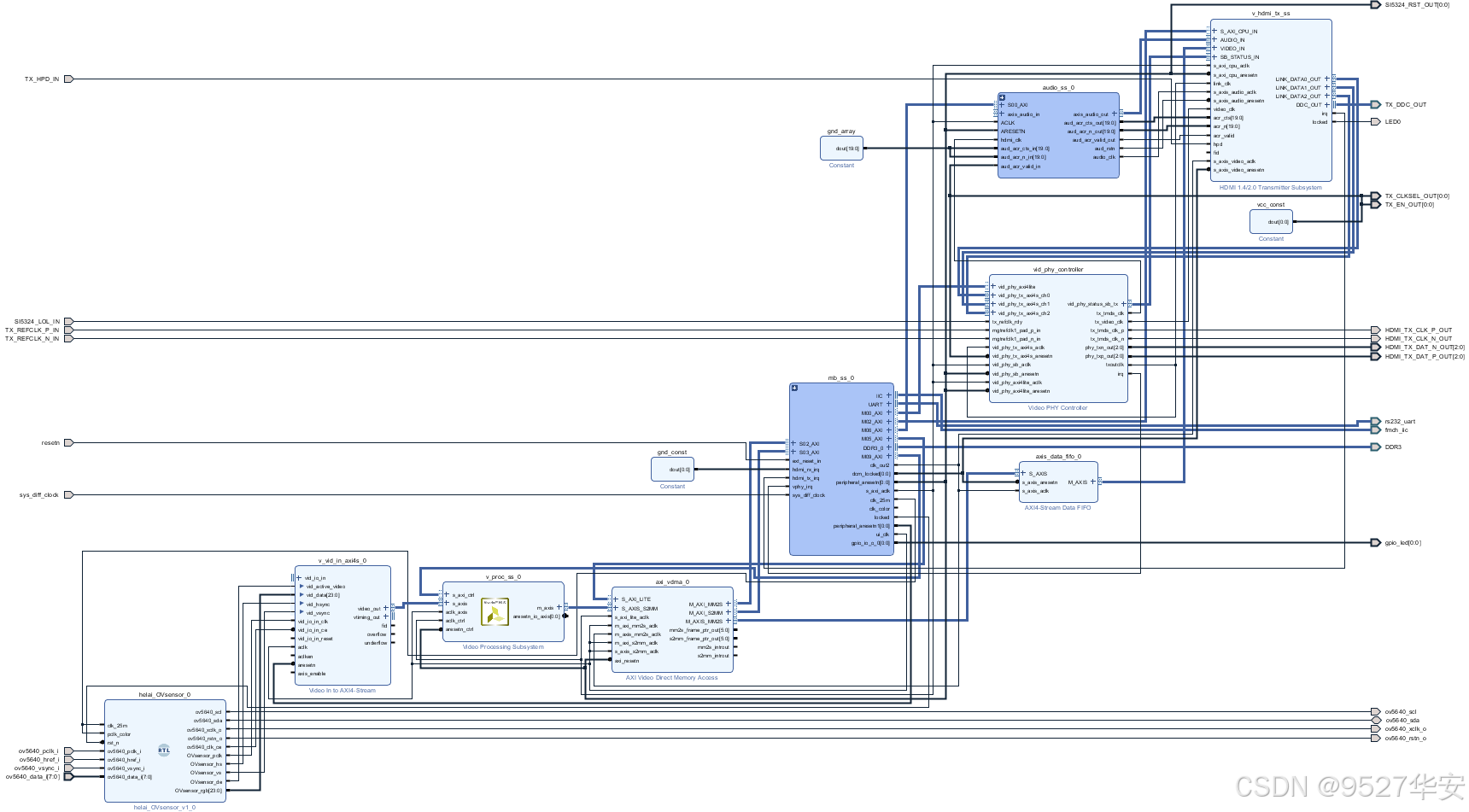Expand the UART interface pin on mb_ss_0
The height and width of the screenshot is (812, 1469).
(888, 405)
